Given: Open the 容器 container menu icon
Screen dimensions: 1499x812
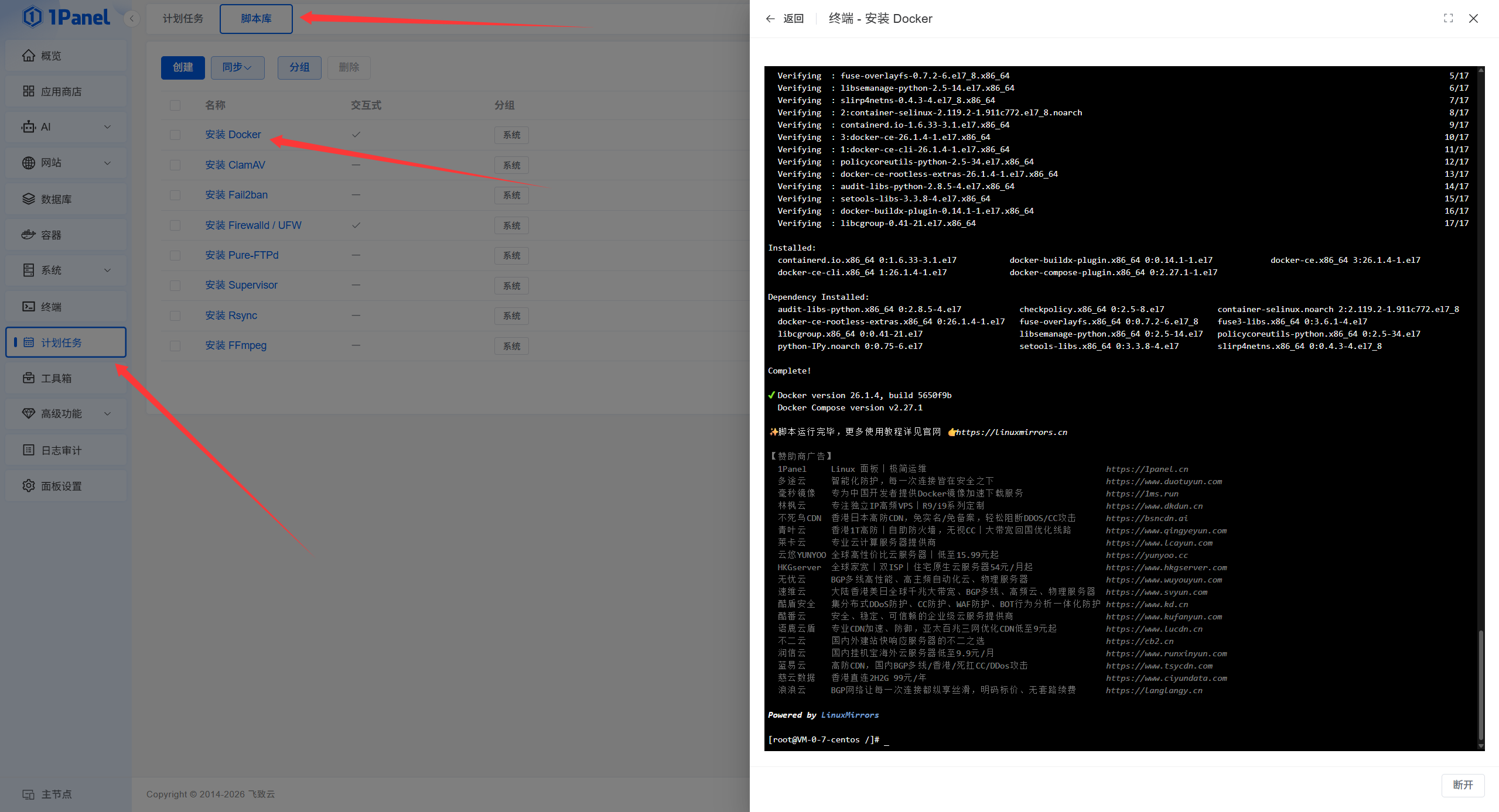Looking at the screenshot, I should click(x=28, y=235).
